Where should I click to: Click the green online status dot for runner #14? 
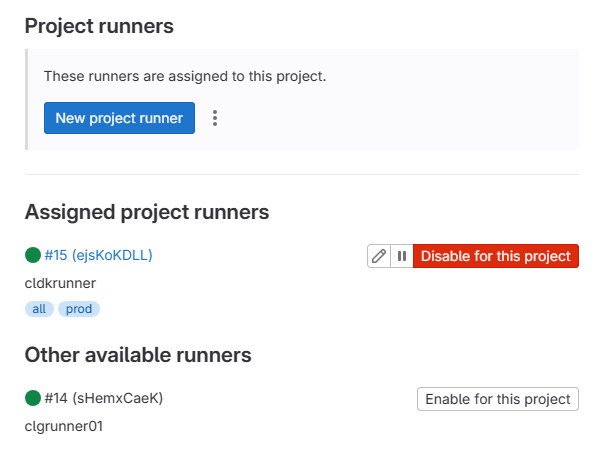coord(33,398)
